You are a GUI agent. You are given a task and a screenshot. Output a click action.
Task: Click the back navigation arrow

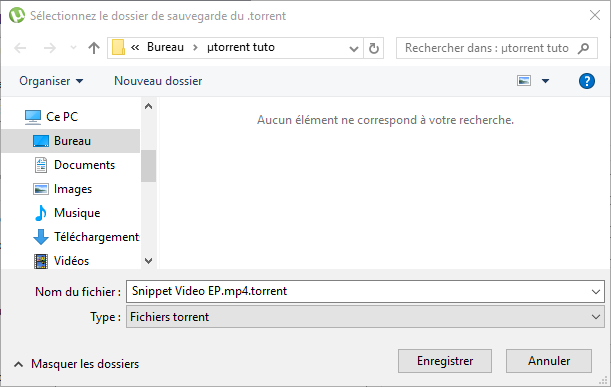[20, 48]
